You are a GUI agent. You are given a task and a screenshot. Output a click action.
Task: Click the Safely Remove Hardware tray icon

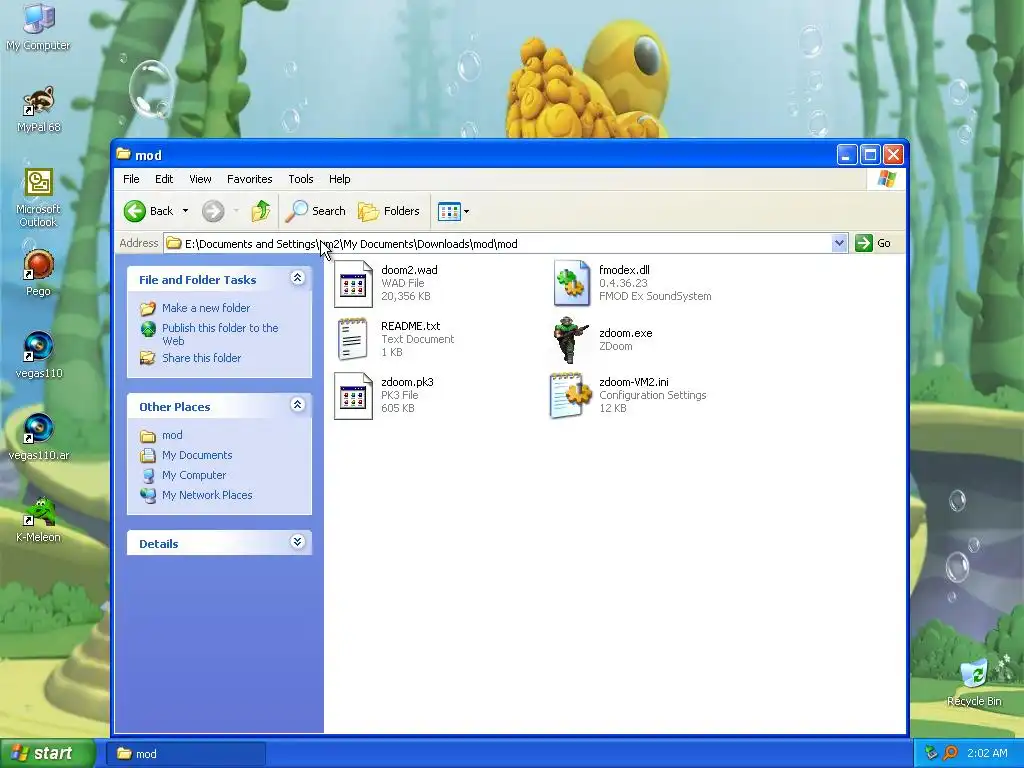(931, 753)
